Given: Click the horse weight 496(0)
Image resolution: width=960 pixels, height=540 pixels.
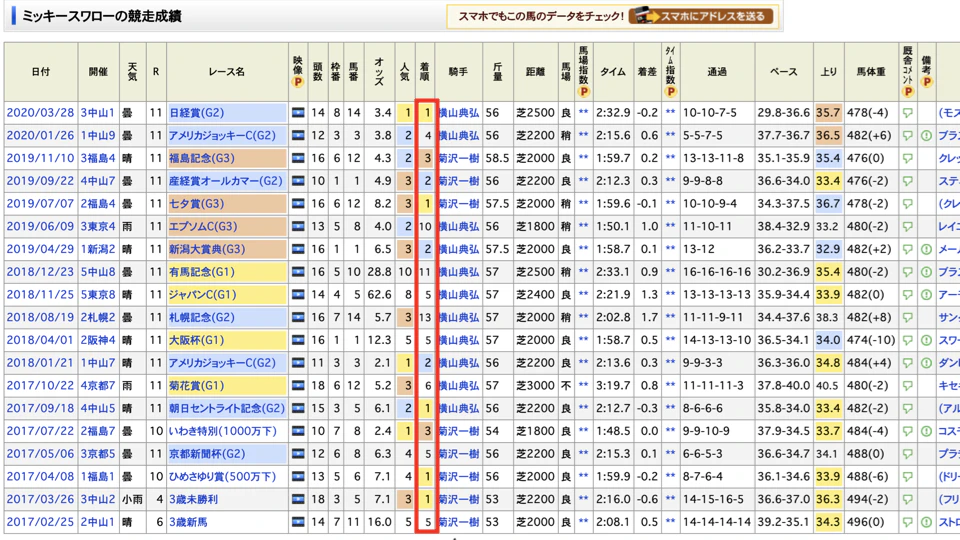Looking at the screenshot, I should tap(866, 522).
